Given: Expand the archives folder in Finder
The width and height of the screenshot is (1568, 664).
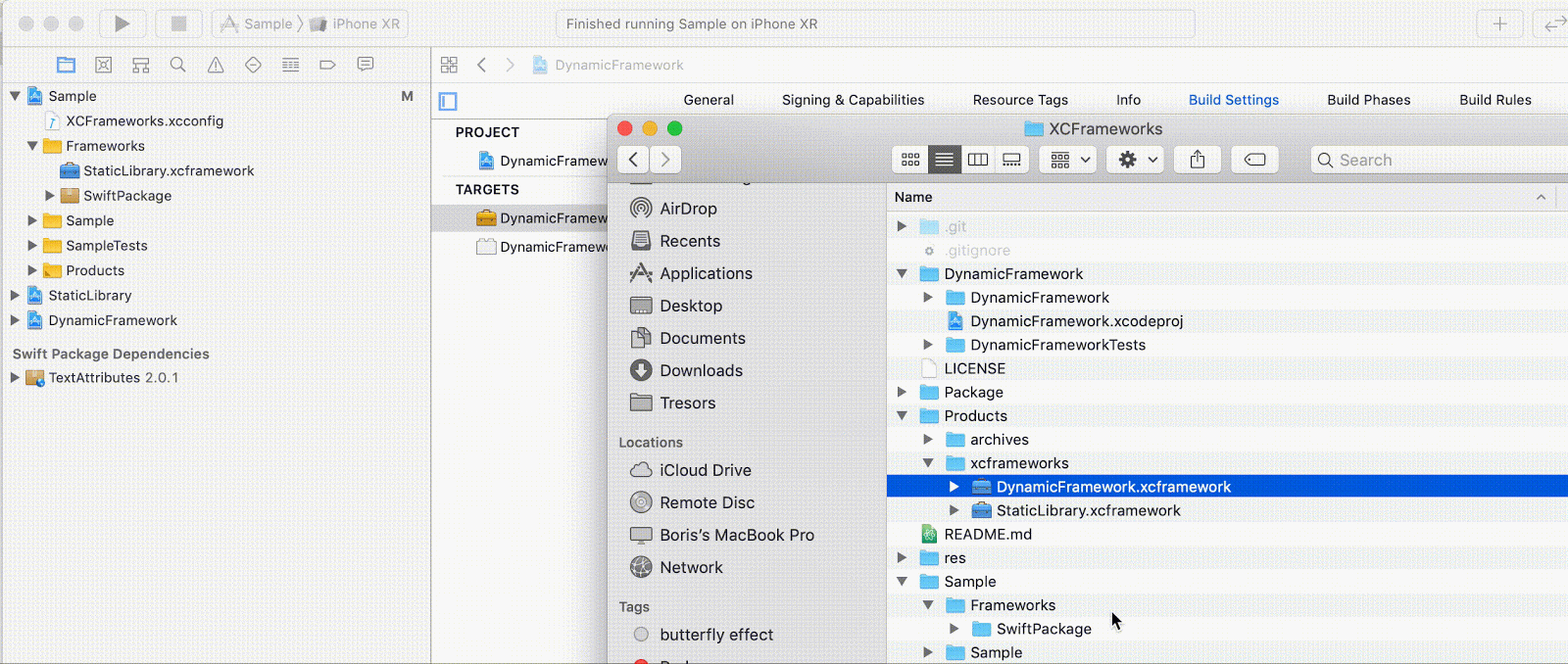Looking at the screenshot, I should point(928,440).
